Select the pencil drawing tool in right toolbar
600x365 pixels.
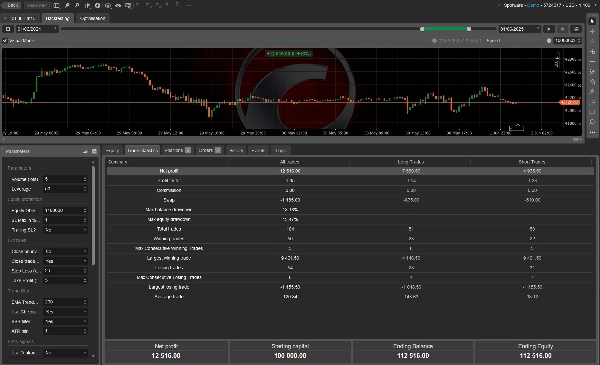point(592,91)
